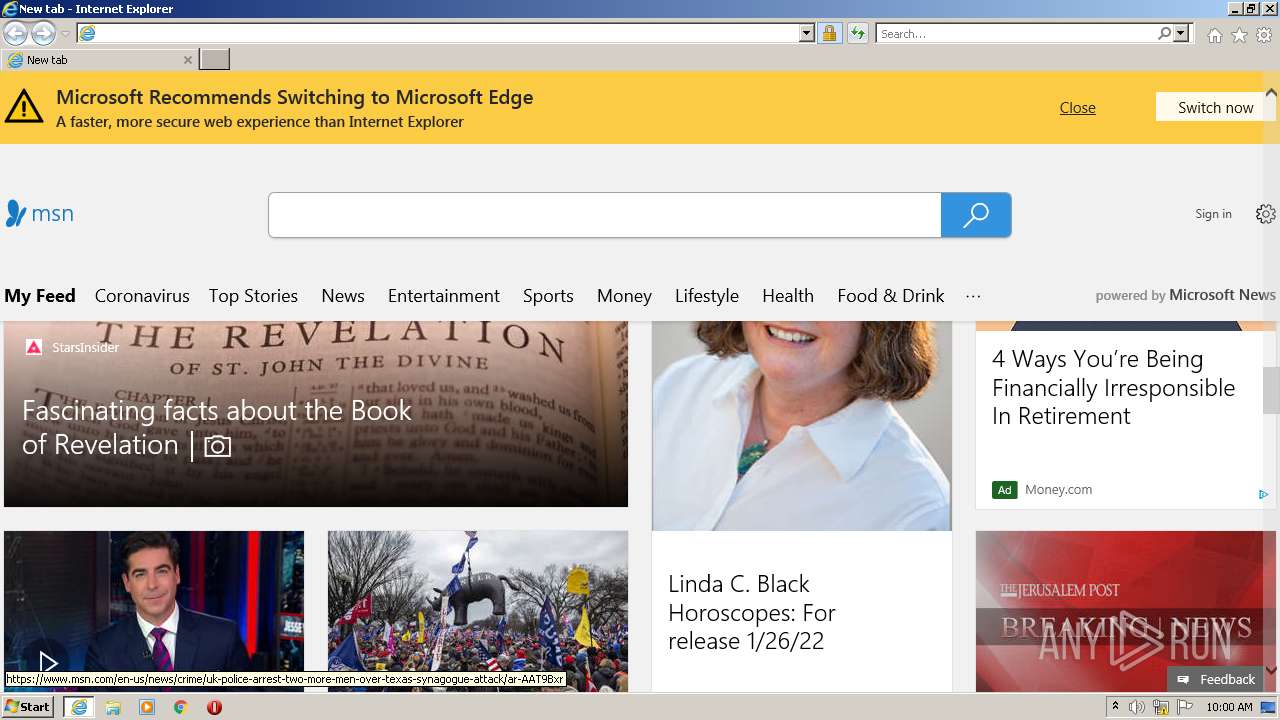Click the AdChoices icon on Money.com ad
1280x720 pixels.
click(x=1263, y=494)
